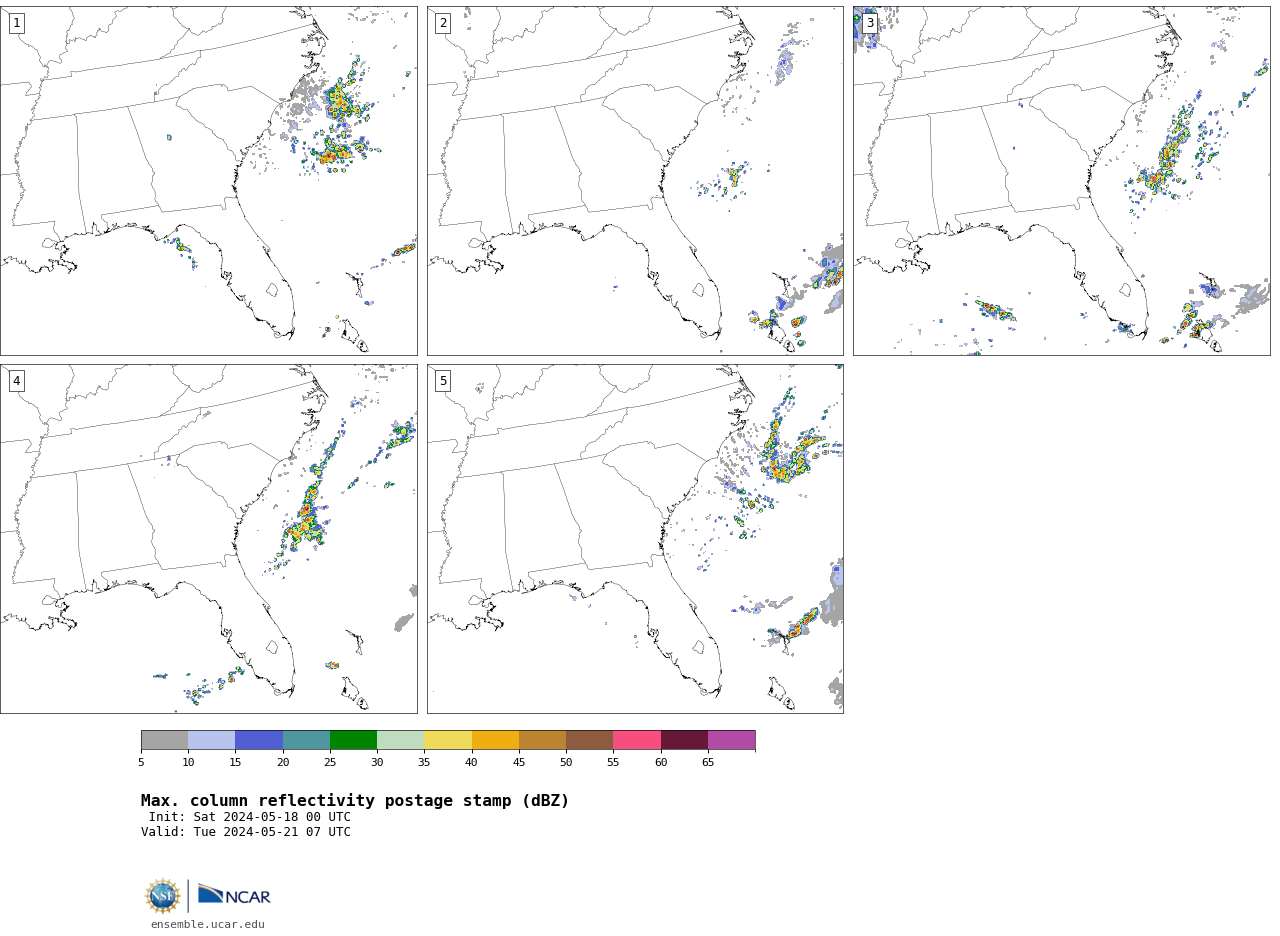Click the blue 15-20 dBZ swatch
Image resolution: width=1280 pixels, height=936 pixels.
[x=259, y=740]
